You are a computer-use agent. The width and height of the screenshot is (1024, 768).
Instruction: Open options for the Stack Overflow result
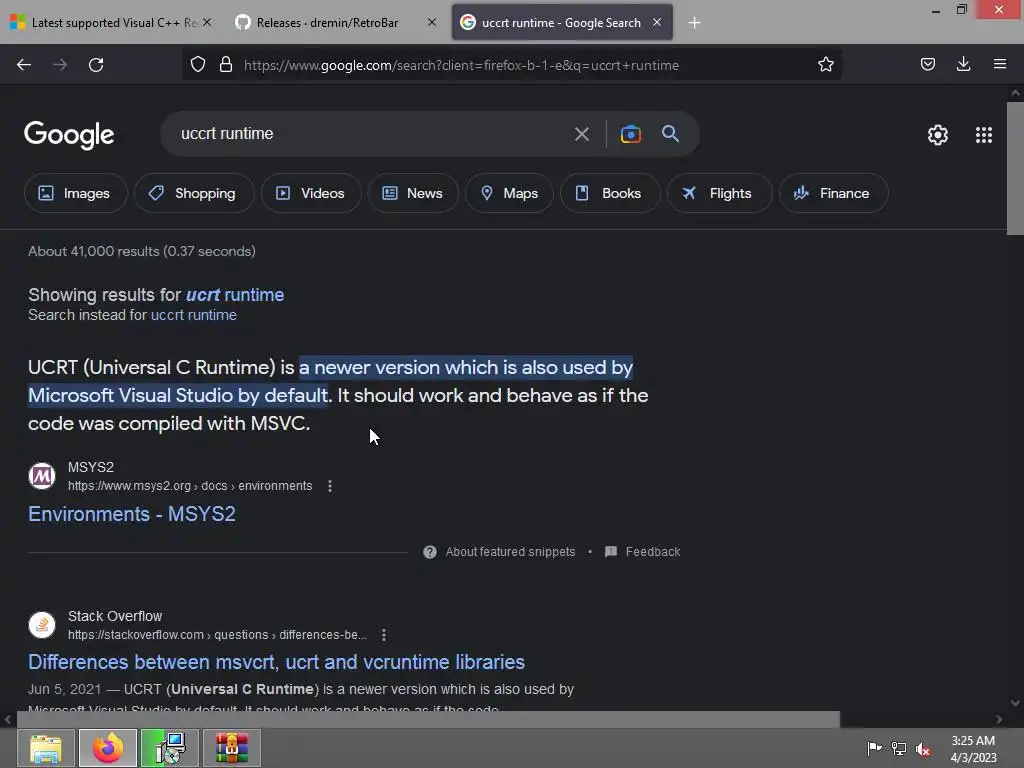coord(384,635)
